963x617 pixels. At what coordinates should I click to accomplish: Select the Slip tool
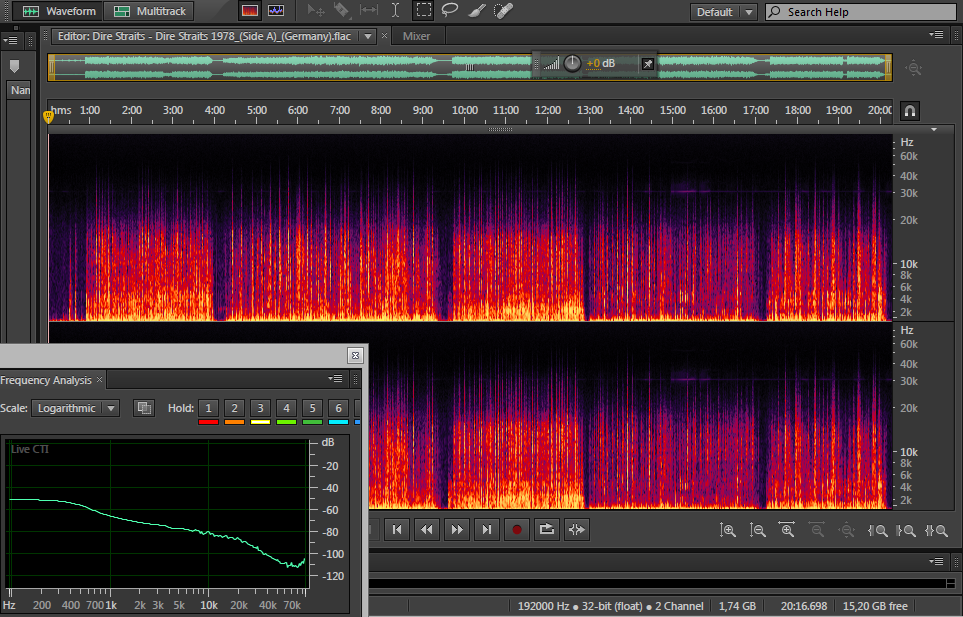(368, 10)
